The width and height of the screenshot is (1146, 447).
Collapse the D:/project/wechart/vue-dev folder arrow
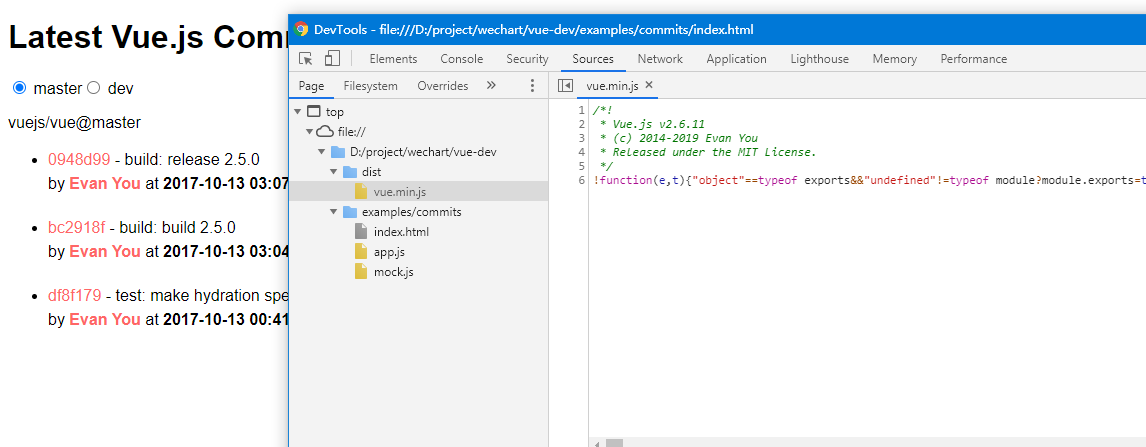point(321,152)
